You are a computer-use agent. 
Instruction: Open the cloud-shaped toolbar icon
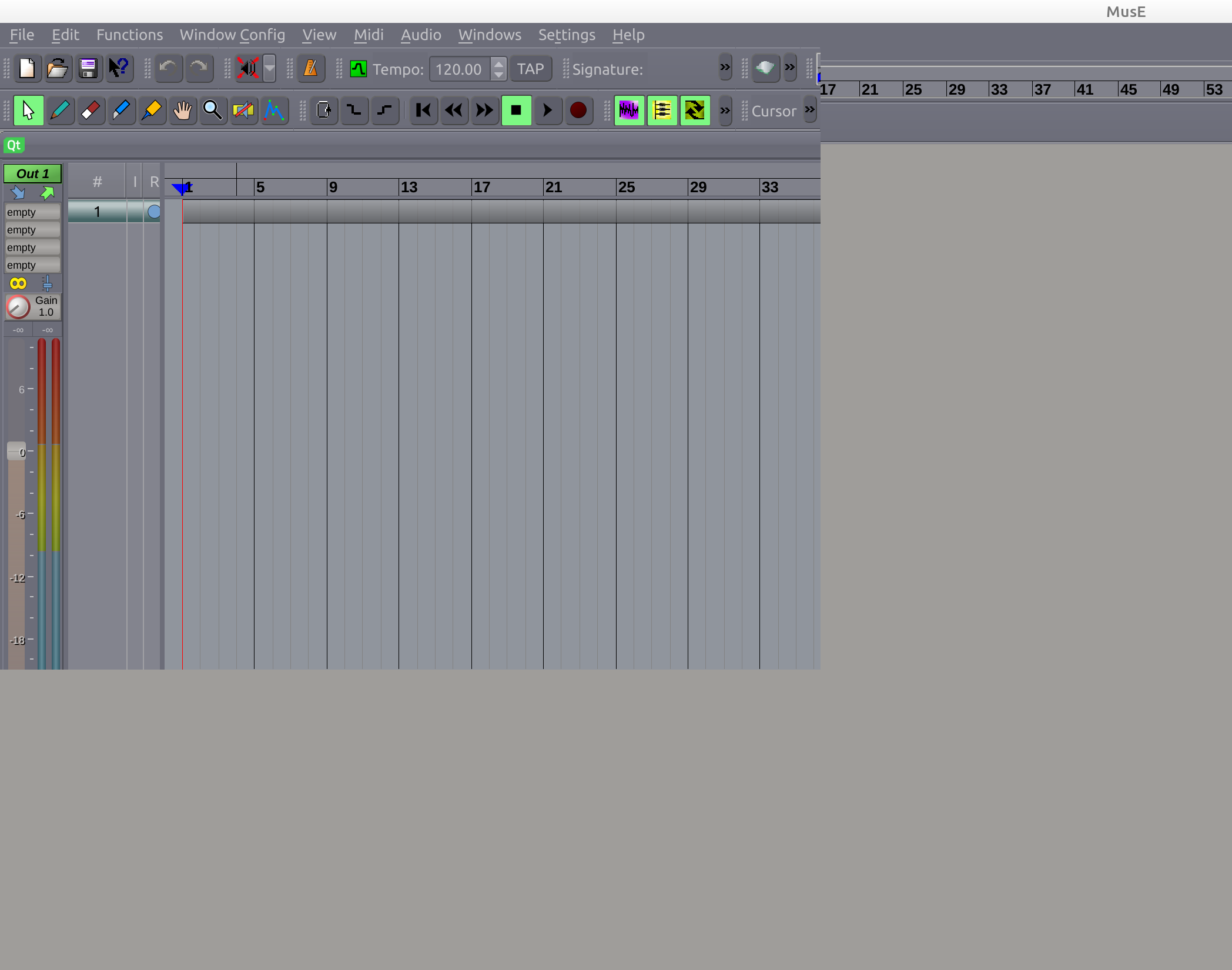click(765, 68)
